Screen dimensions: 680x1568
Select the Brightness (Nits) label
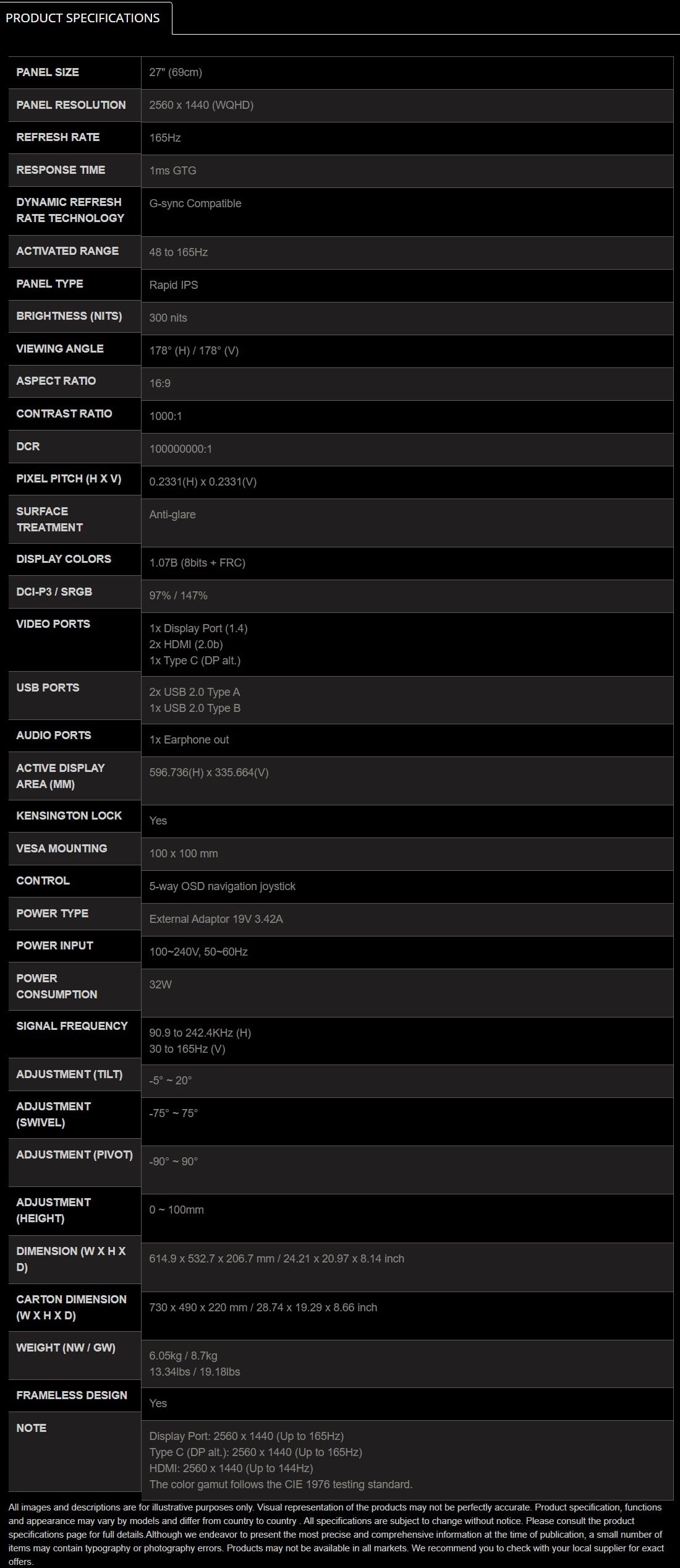coord(69,316)
